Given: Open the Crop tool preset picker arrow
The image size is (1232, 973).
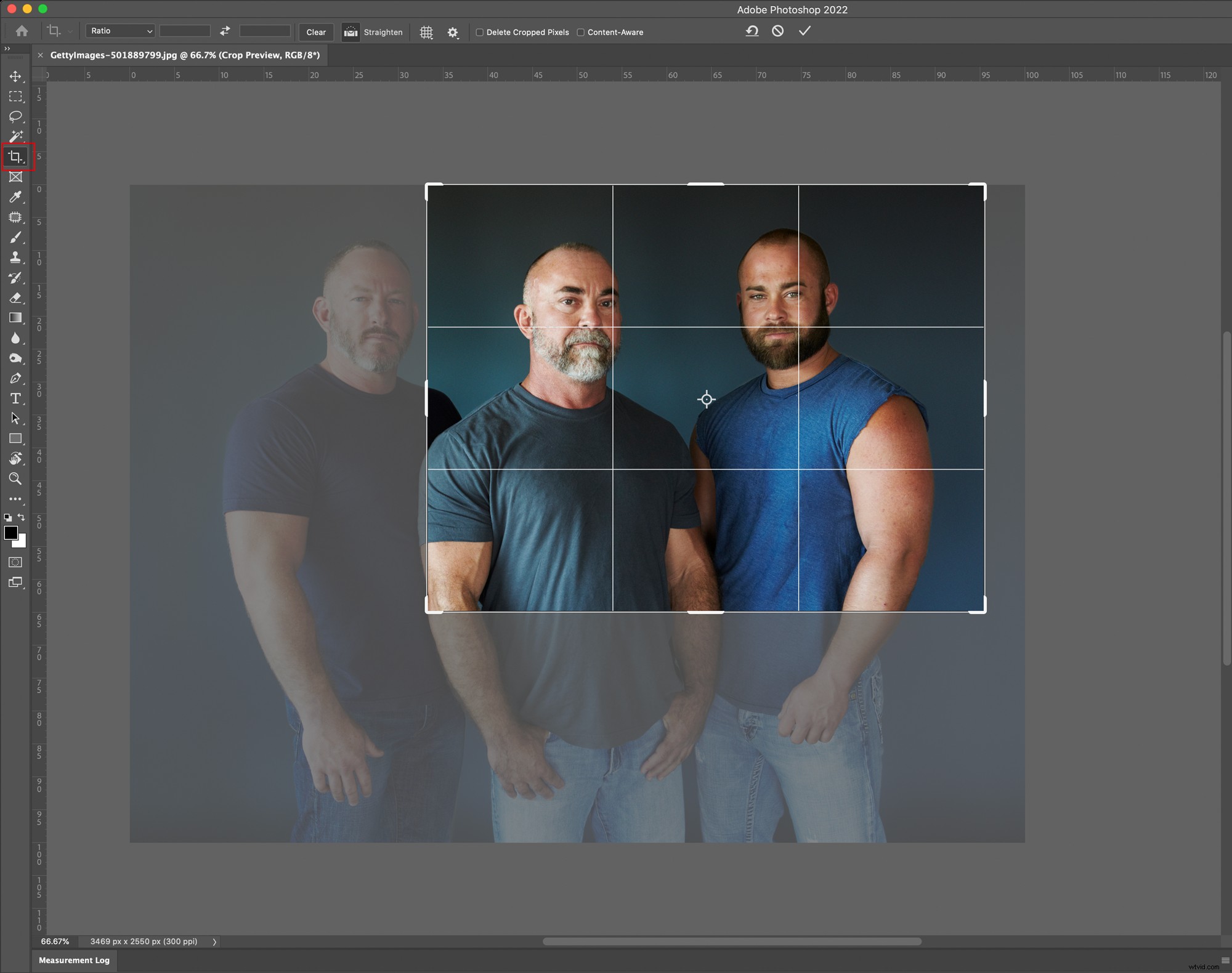Looking at the screenshot, I should coord(70,31).
